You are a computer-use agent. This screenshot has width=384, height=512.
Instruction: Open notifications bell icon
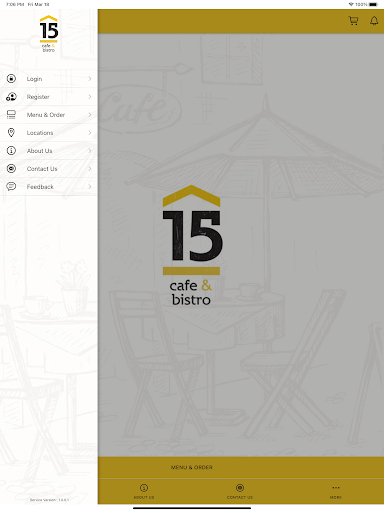pyautogui.click(x=374, y=21)
